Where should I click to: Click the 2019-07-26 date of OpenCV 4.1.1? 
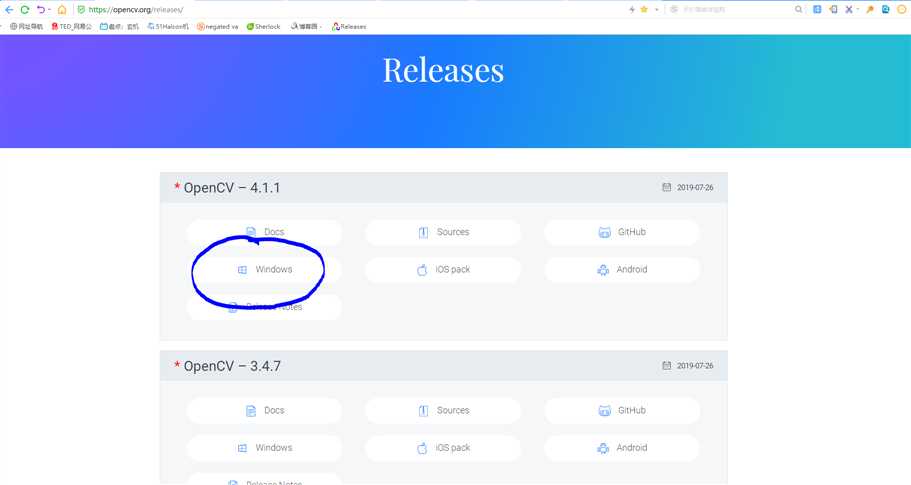coord(695,188)
